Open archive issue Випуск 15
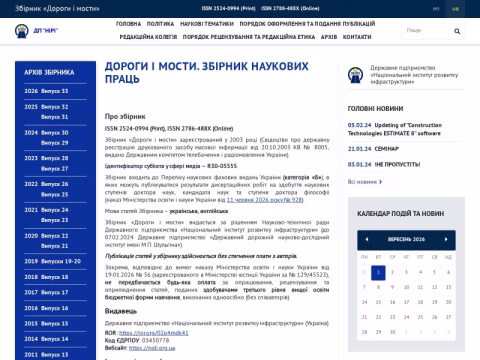This screenshot has height=360, width=480. [x=55, y=323]
